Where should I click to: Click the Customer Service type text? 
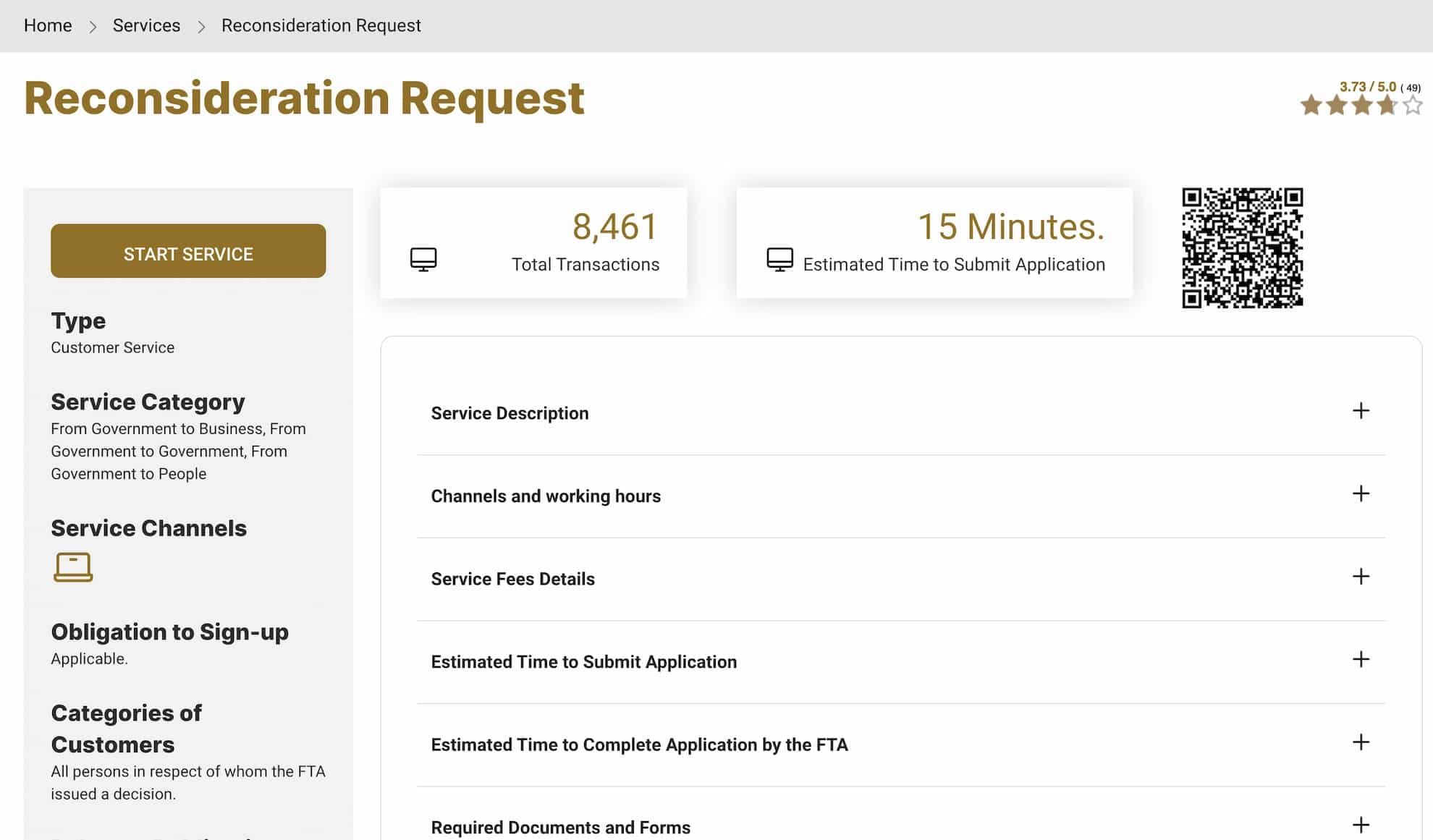112,347
